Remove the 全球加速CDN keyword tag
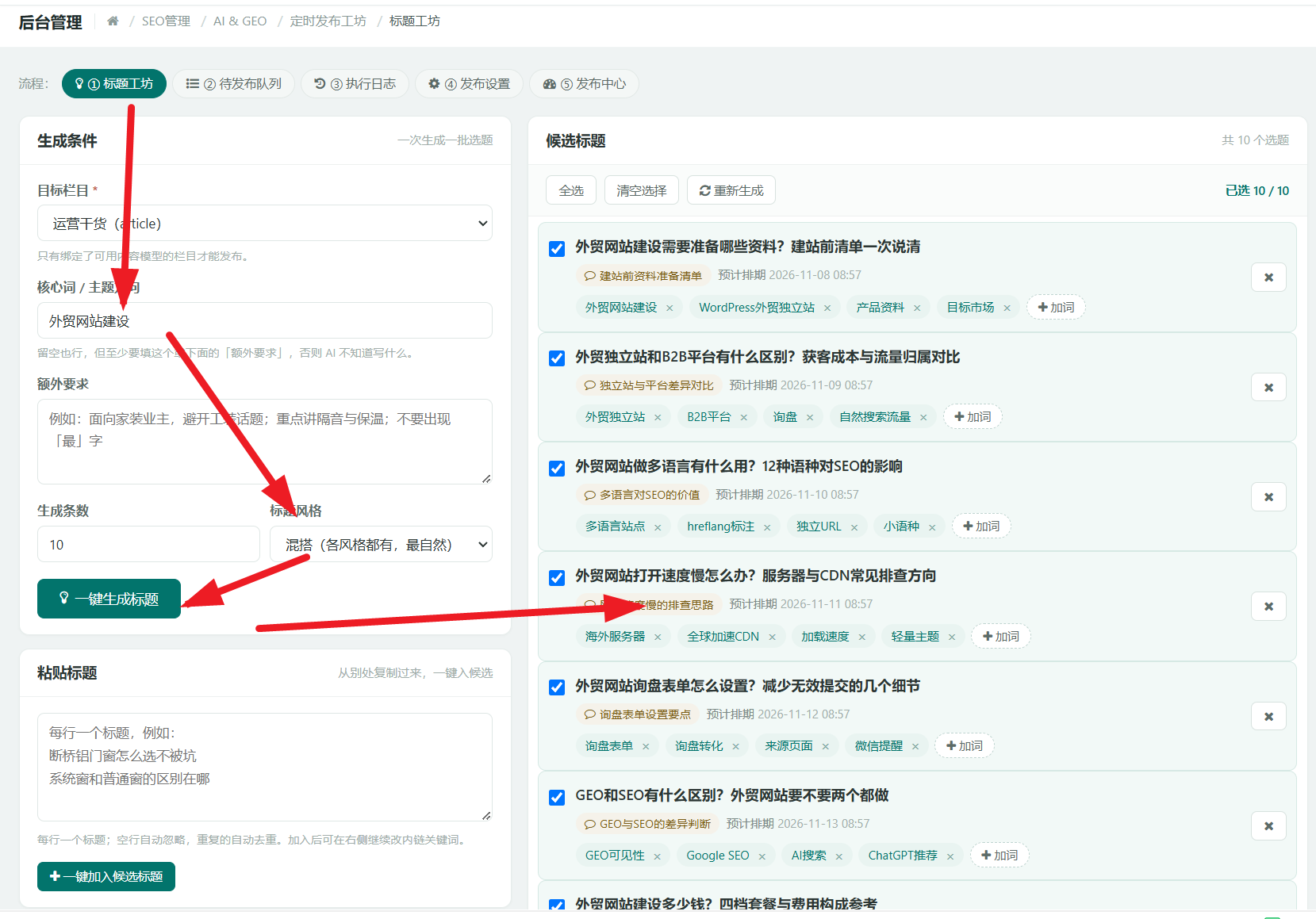The image size is (1316, 919). [x=772, y=637]
